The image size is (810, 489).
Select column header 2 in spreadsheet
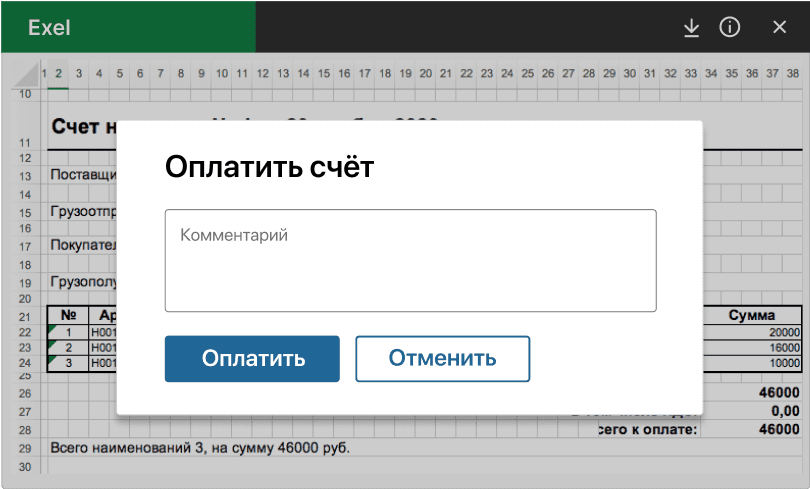click(x=58, y=73)
